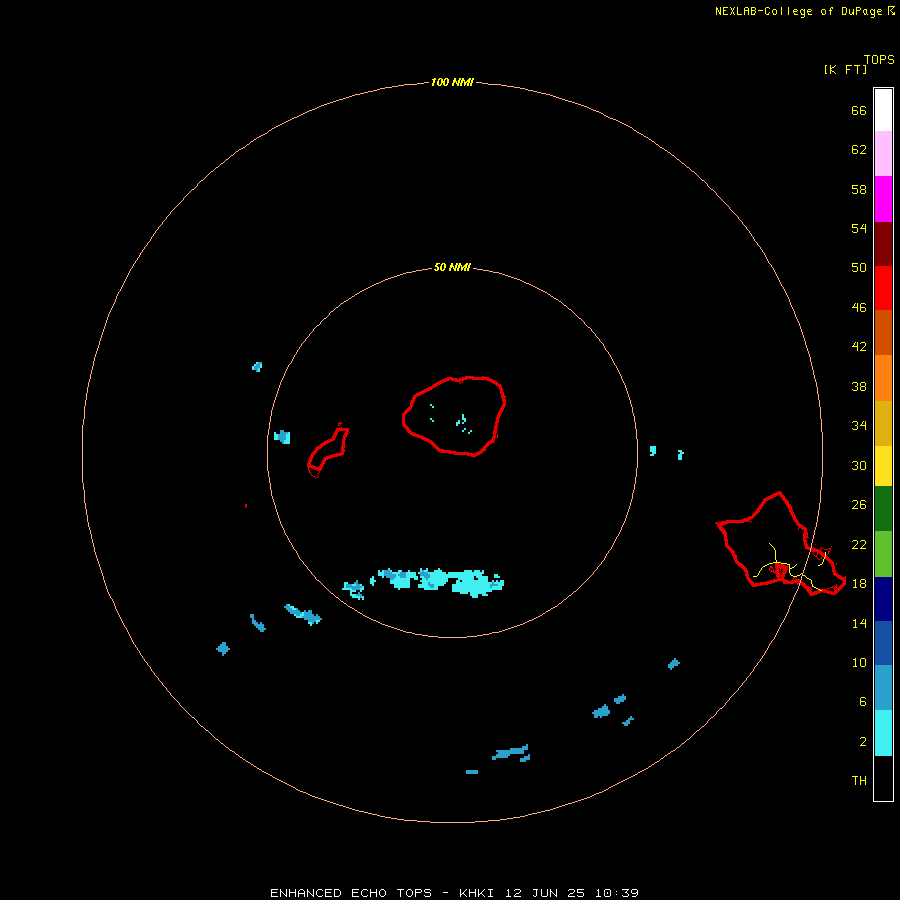
Task: Click the '26' legend value
Action: pyautogui.click(x=859, y=505)
